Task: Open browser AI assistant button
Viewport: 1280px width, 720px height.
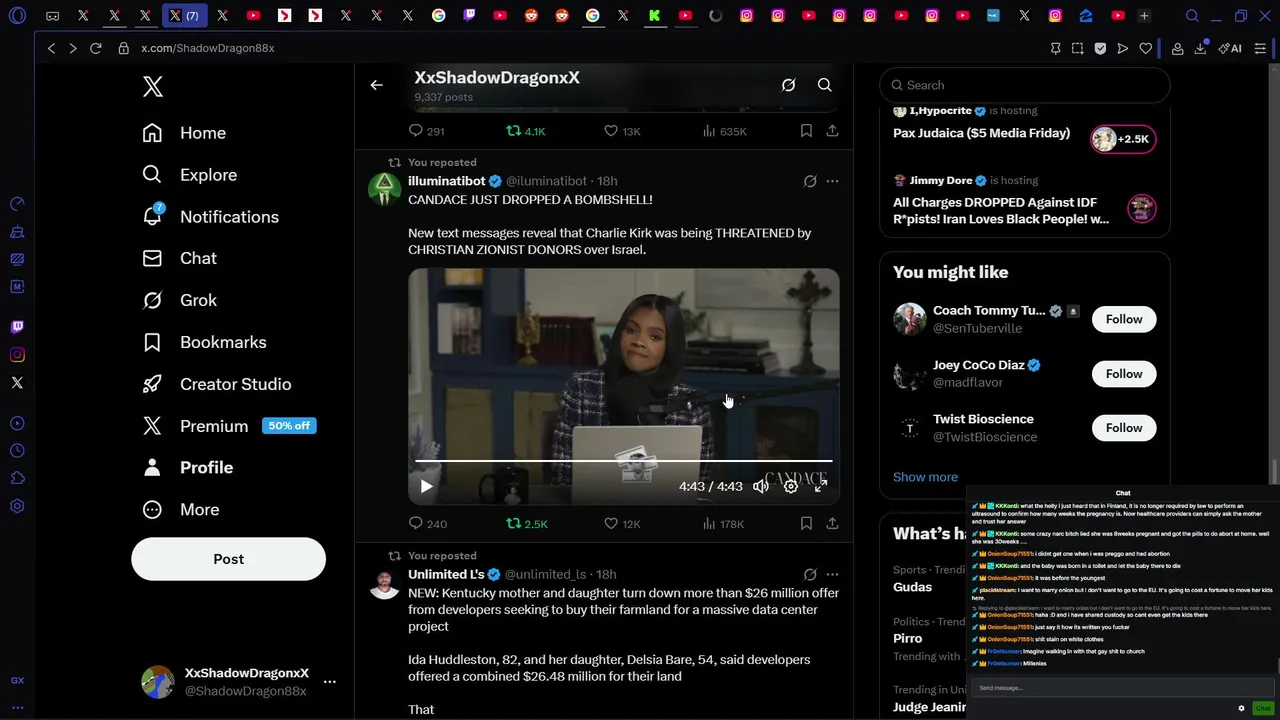Action: click(1230, 48)
